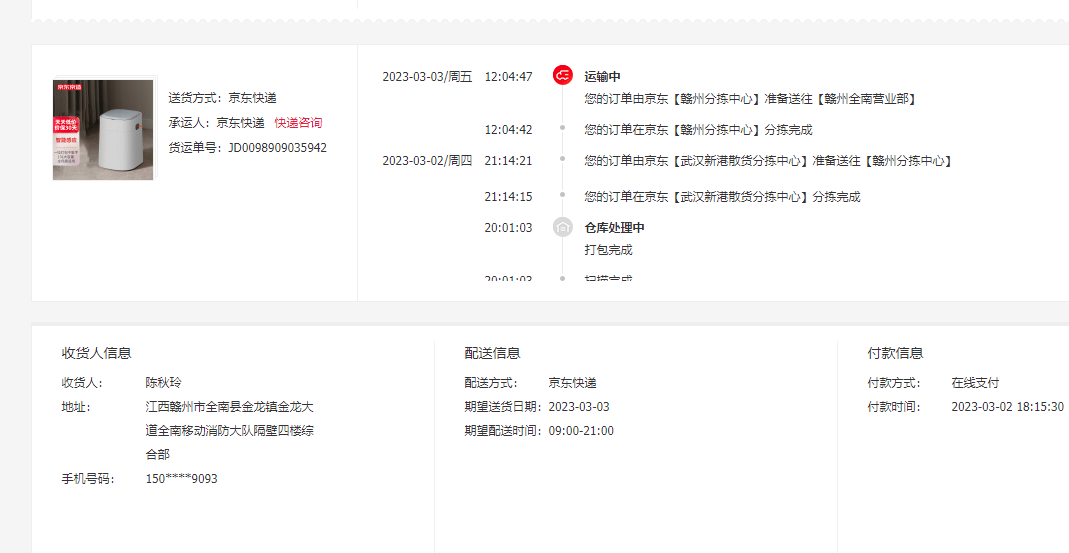Click the 2023-03-03/周五 date label
Viewport: 1069px width, 553px height.
[427, 76]
